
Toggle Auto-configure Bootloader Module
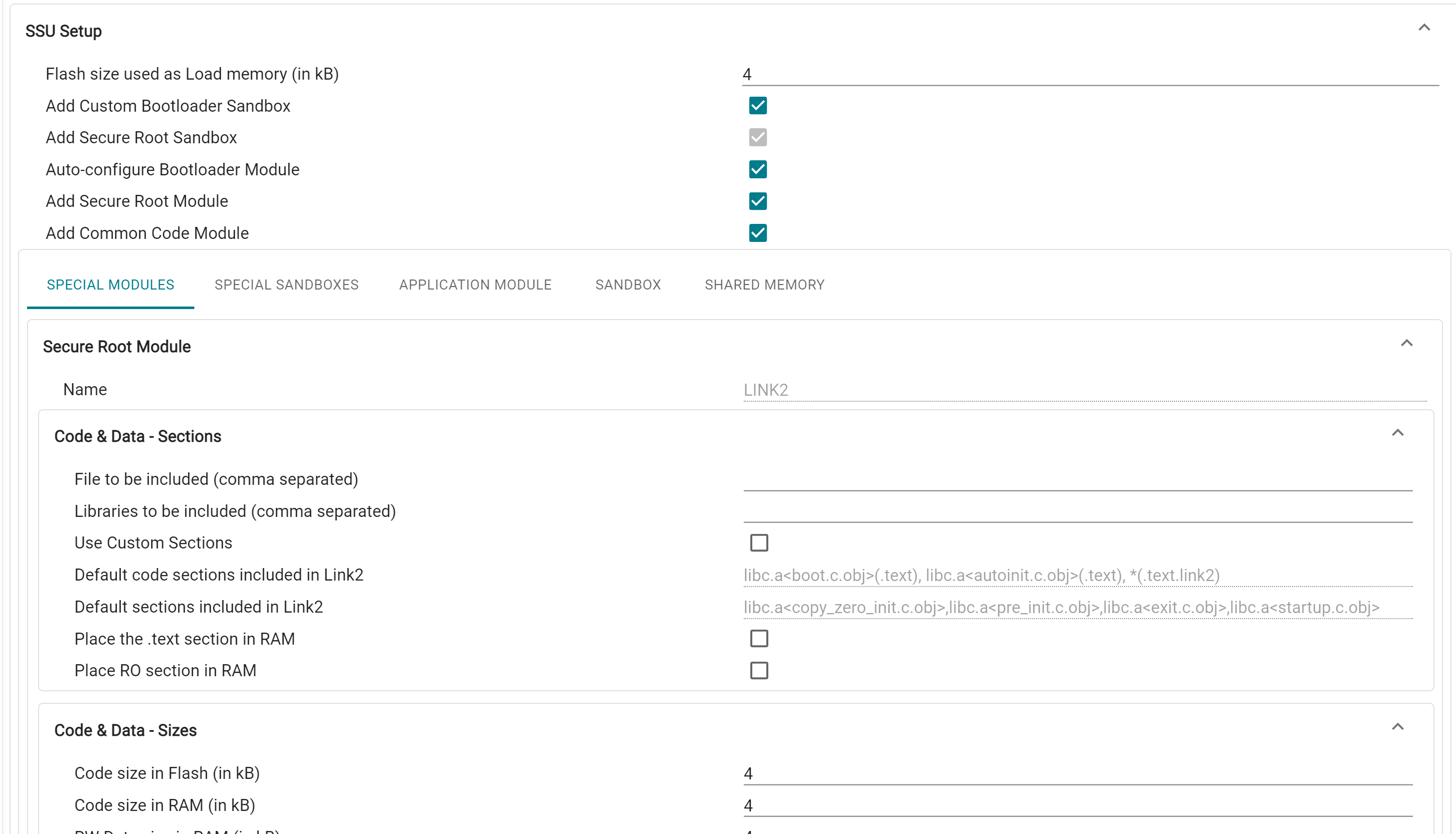[757, 169]
